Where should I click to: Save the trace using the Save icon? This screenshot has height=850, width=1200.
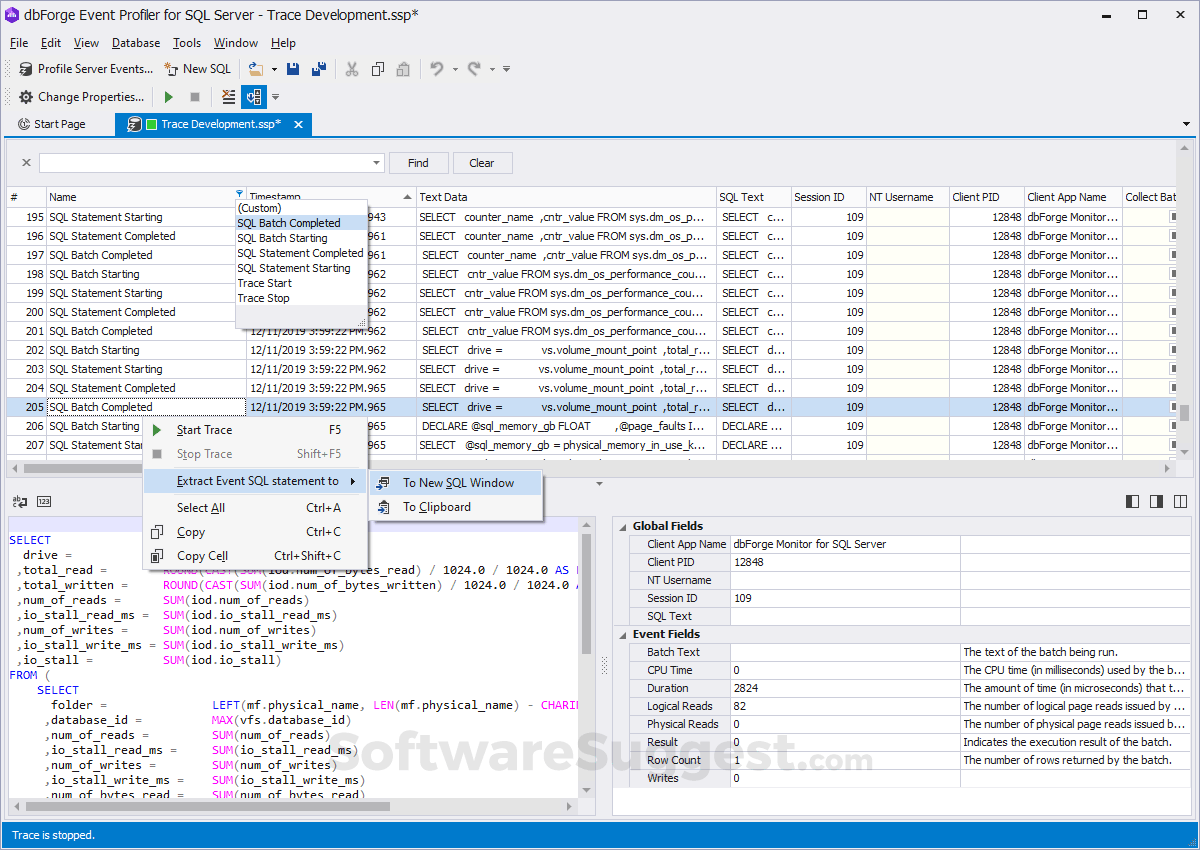coord(292,68)
